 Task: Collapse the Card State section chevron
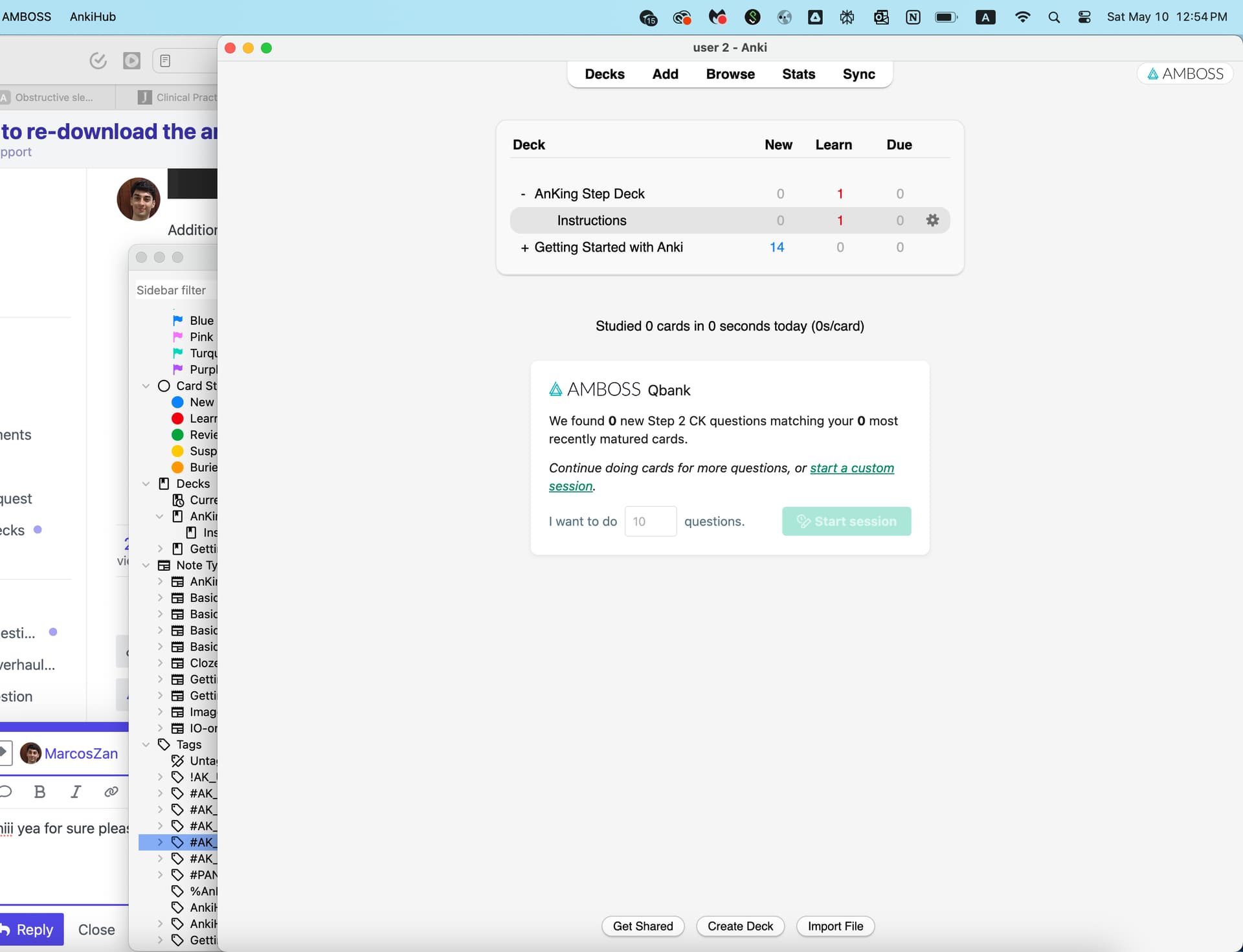click(146, 386)
